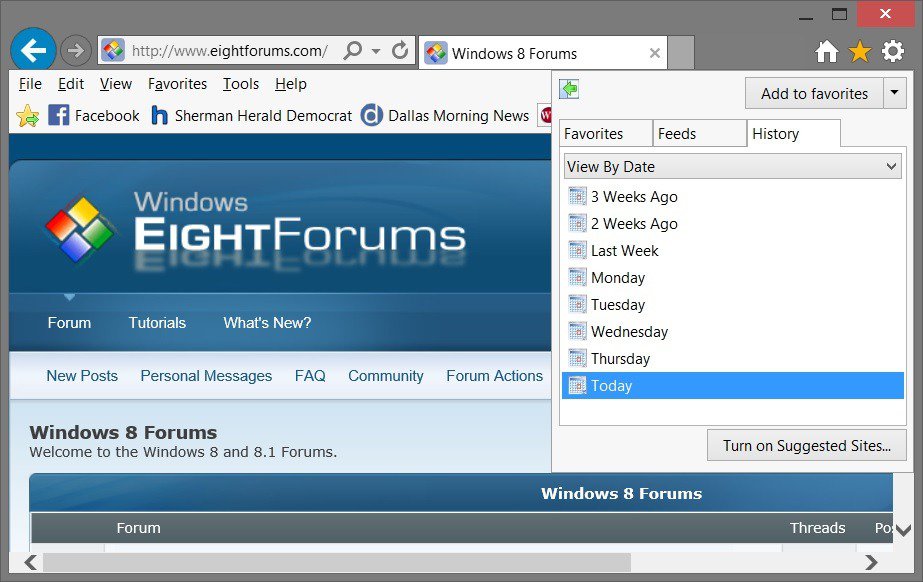Click the Forum column header
This screenshot has width=923, height=582.
point(138,528)
